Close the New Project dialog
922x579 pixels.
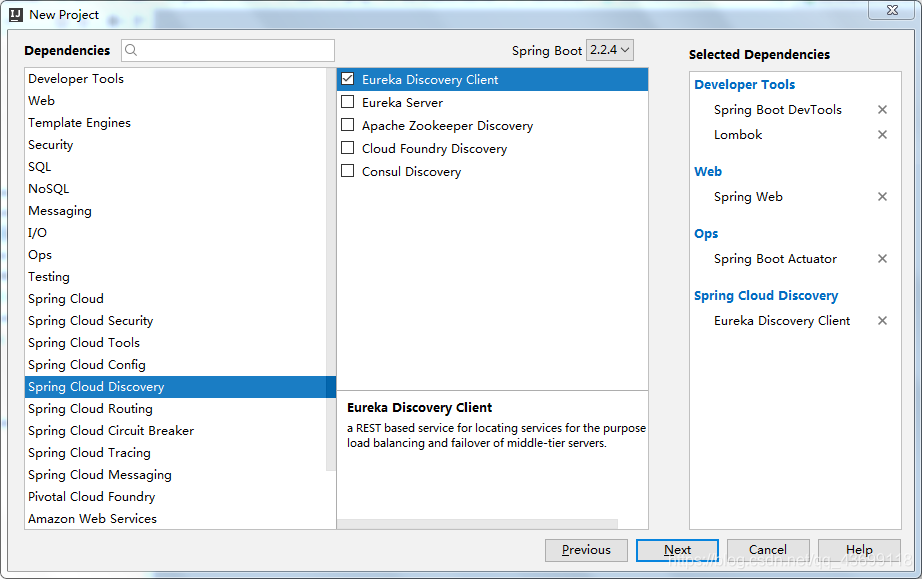pos(892,10)
